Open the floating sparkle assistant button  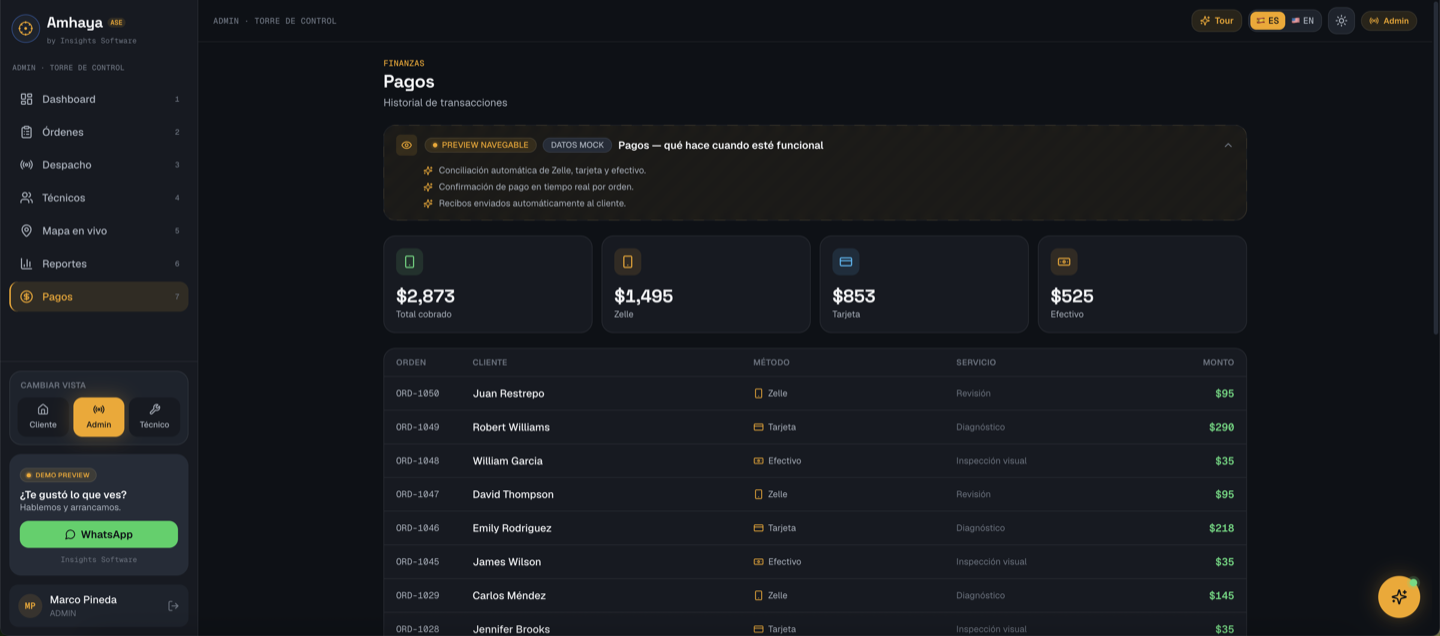click(x=1399, y=597)
